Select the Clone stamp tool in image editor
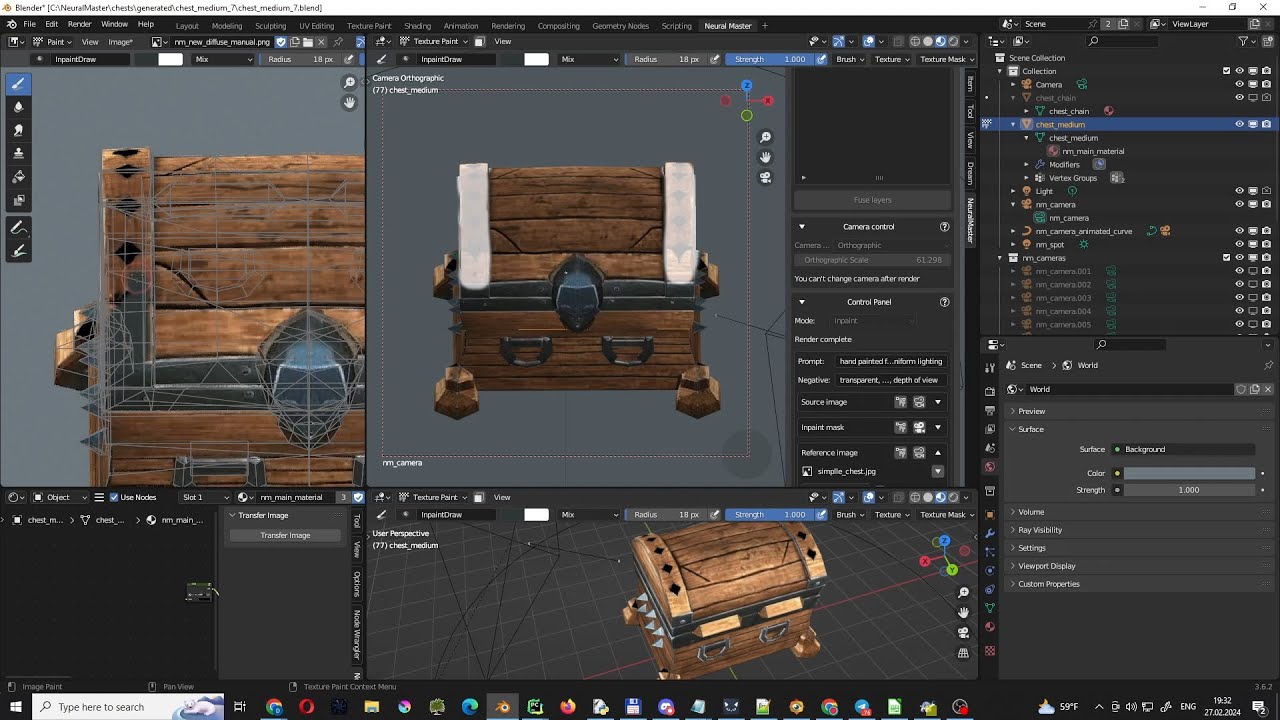The height and width of the screenshot is (720, 1280). (x=18, y=153)
